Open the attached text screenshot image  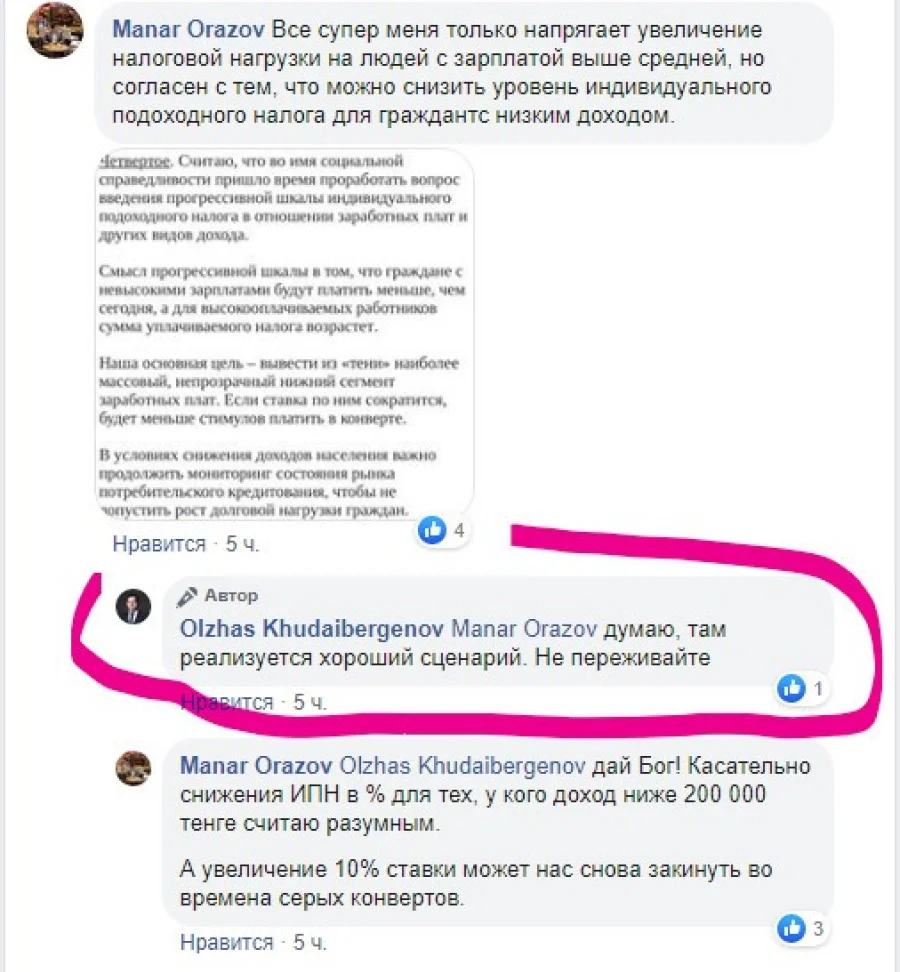point(284,334)
